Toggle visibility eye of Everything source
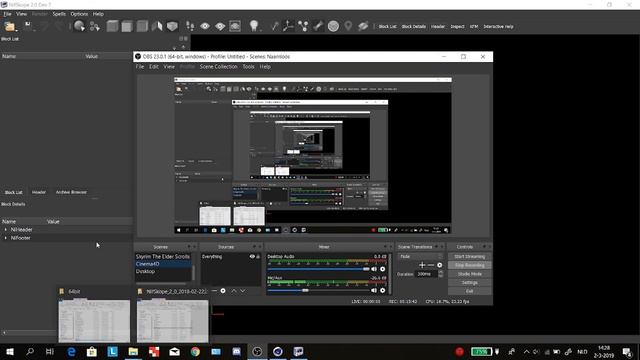The height and width of the screenshot is (360, 640). pyautogui.click(x=252, y=257)
